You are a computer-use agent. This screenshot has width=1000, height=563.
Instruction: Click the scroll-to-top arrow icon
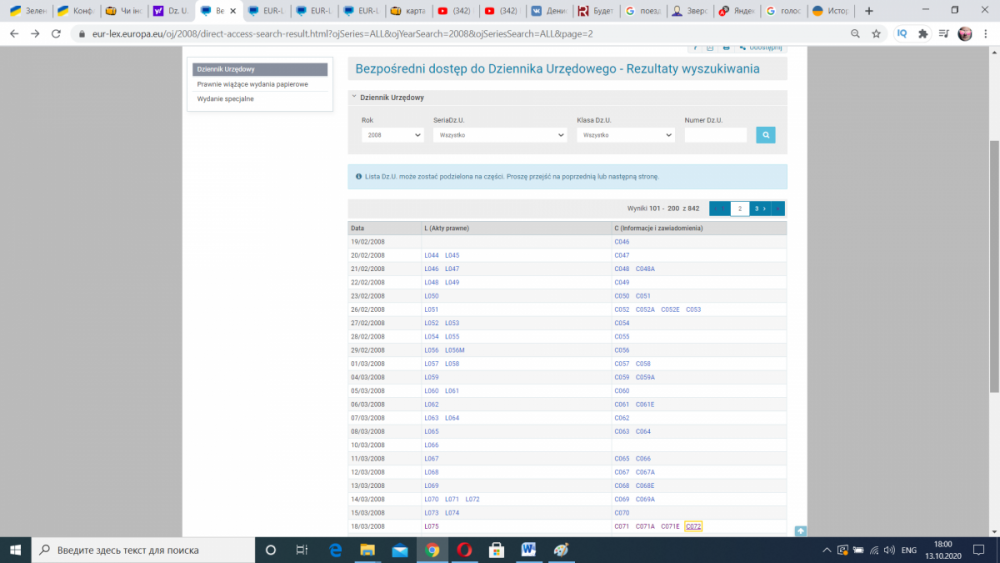[801, 530]
